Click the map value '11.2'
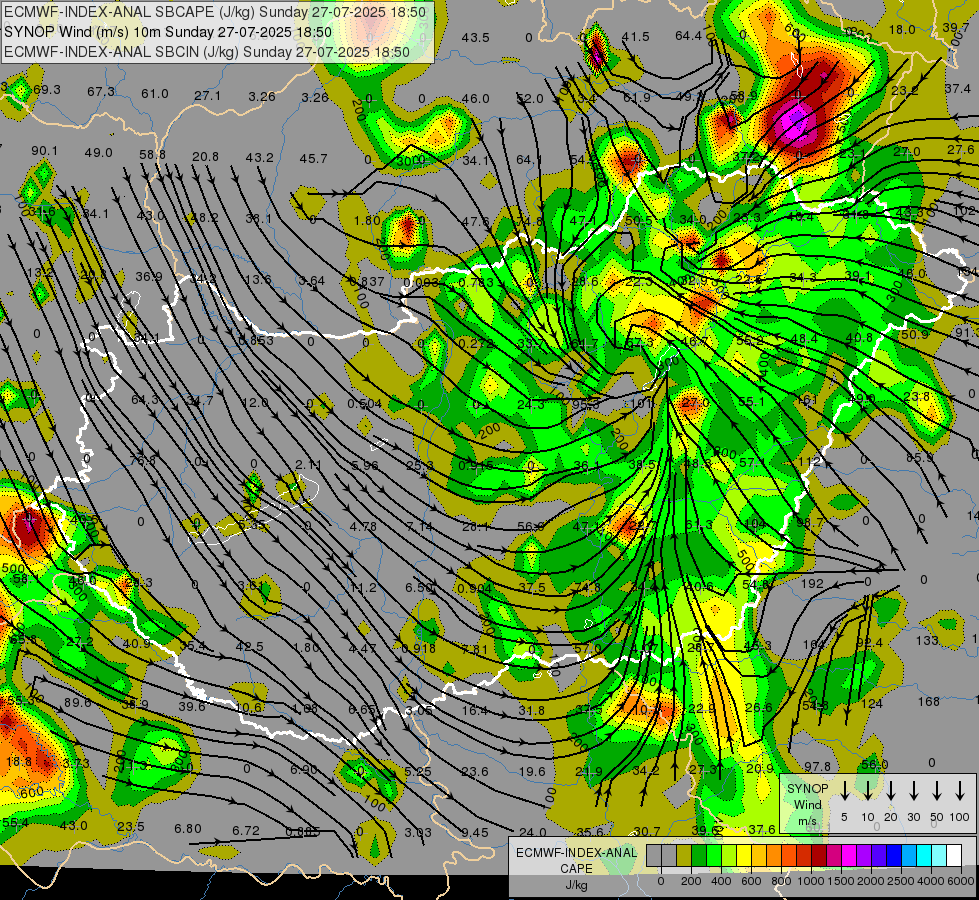The height and width of the screenshot is (900, 979). (x=363, y=587)
